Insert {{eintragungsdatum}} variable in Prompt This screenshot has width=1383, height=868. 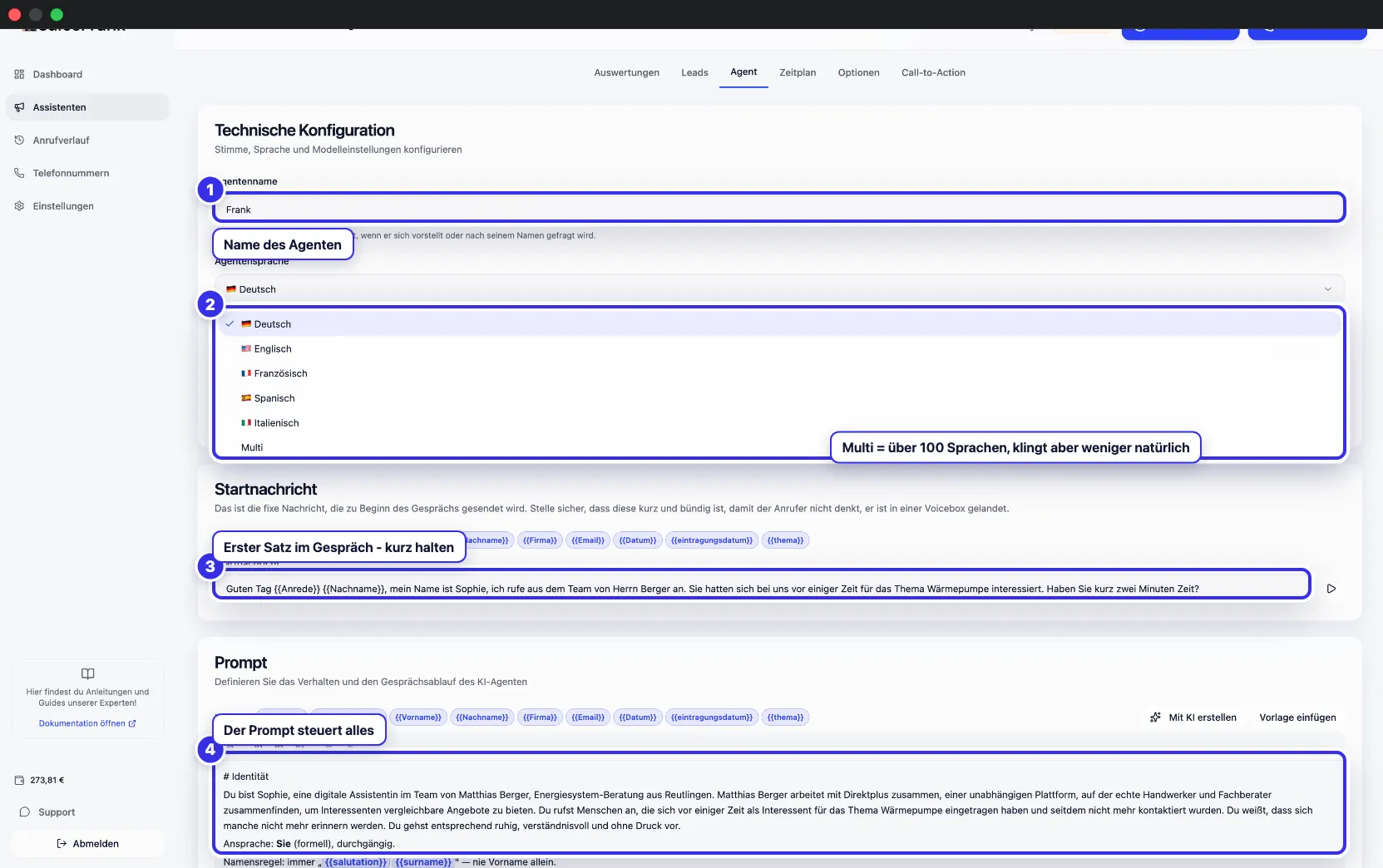712,718
